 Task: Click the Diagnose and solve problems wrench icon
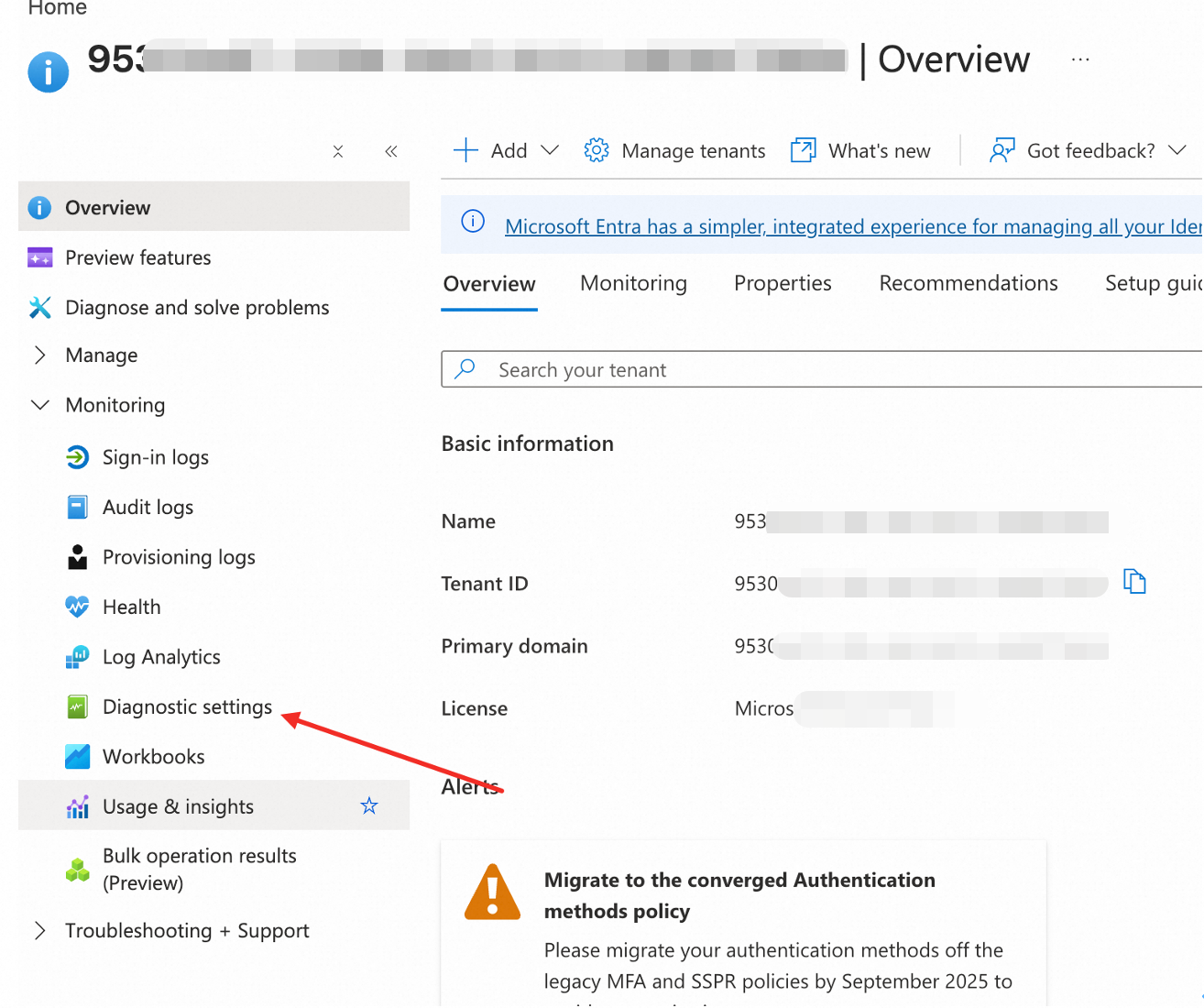coord(39,307)
